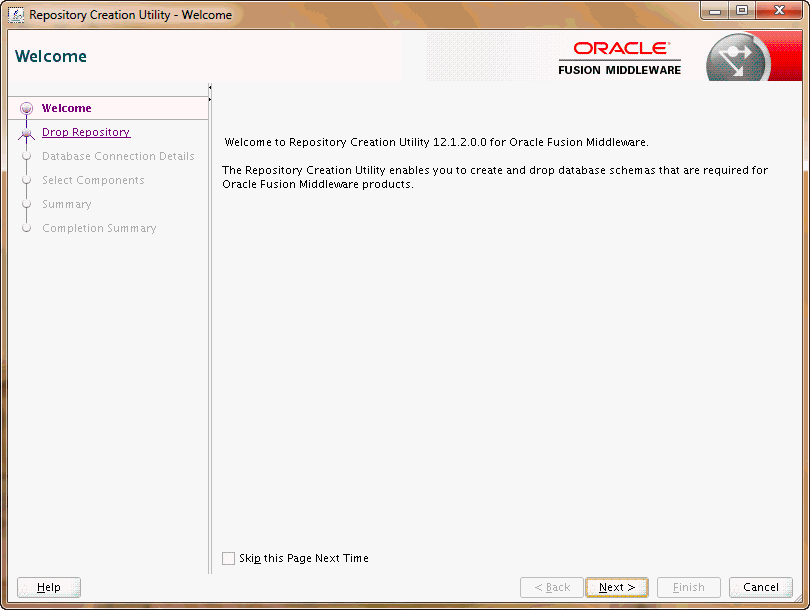The image size is (810, 610).
Task: Click the Summary step label
Action: point(67,205)
